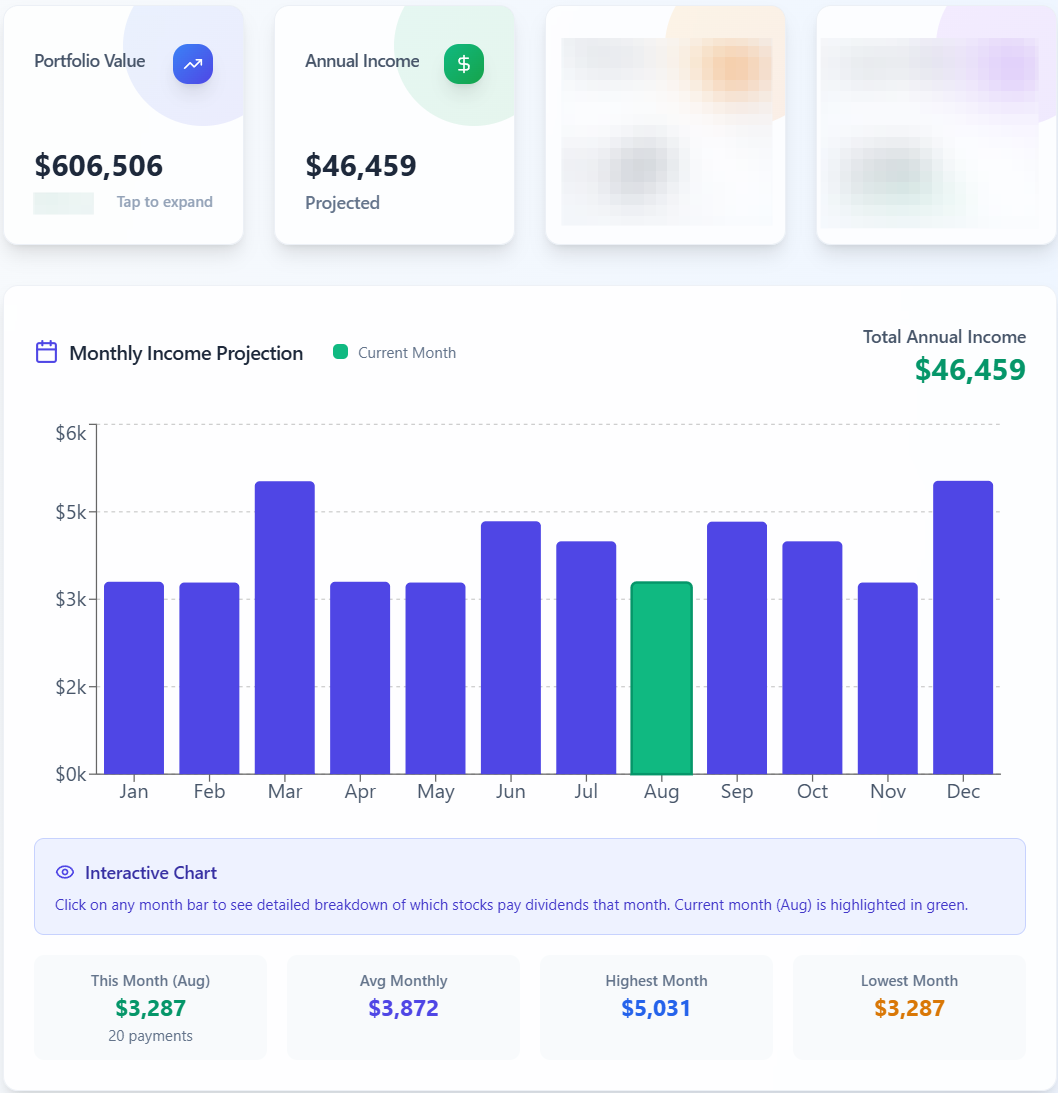The image size is (1058, 1093).
Task: Open the Annual Income $46,459 card
Action: coord(394,125)
